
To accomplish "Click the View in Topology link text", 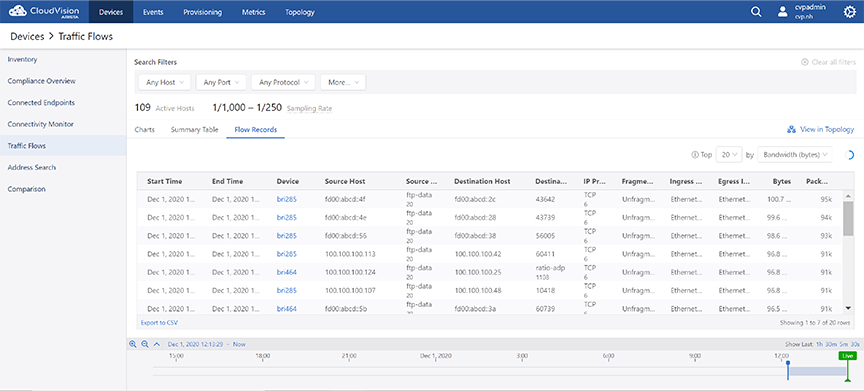I will [x=827, y=129].
